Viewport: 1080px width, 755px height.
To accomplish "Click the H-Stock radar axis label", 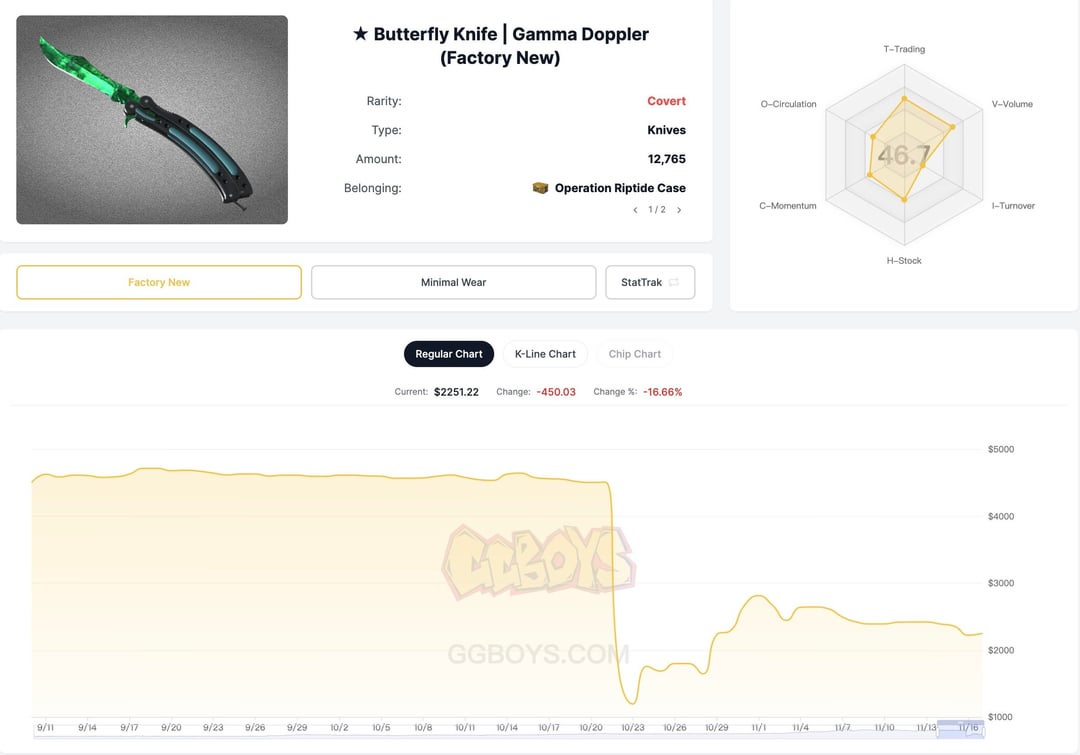I will [904, 260].
